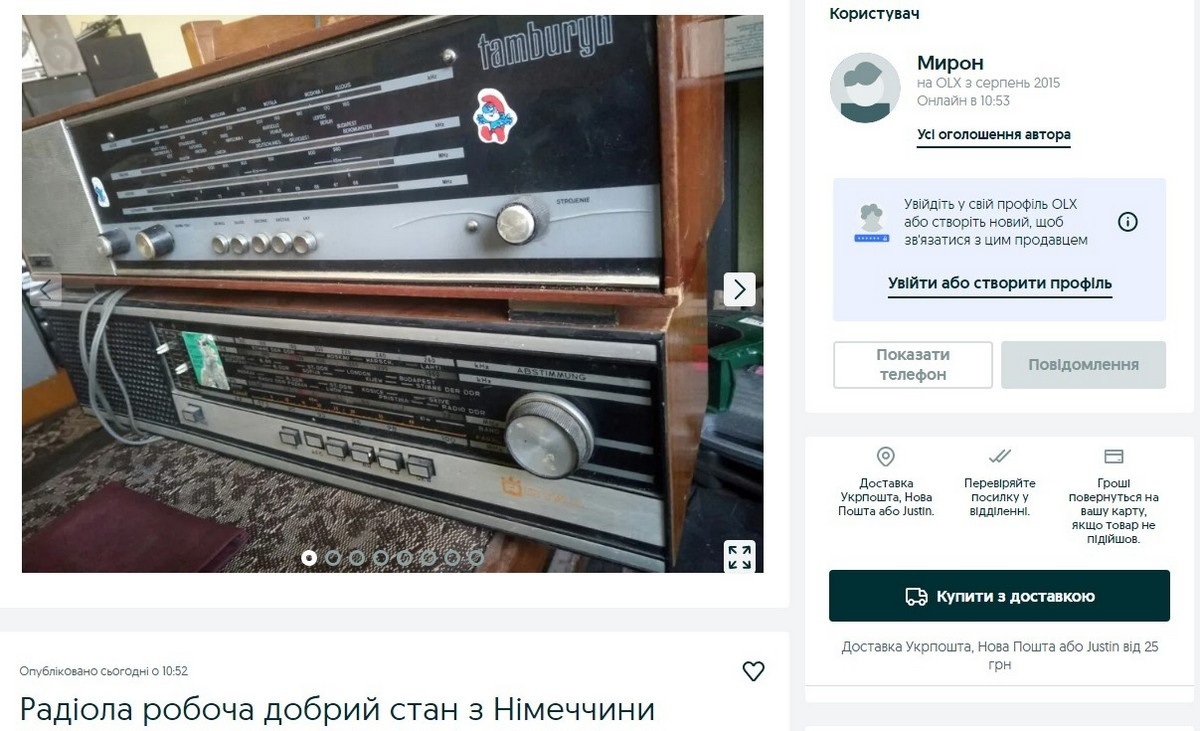Screen dimensions: 1200x731
Task: Click the Показати телефон button
Action: 913,365
